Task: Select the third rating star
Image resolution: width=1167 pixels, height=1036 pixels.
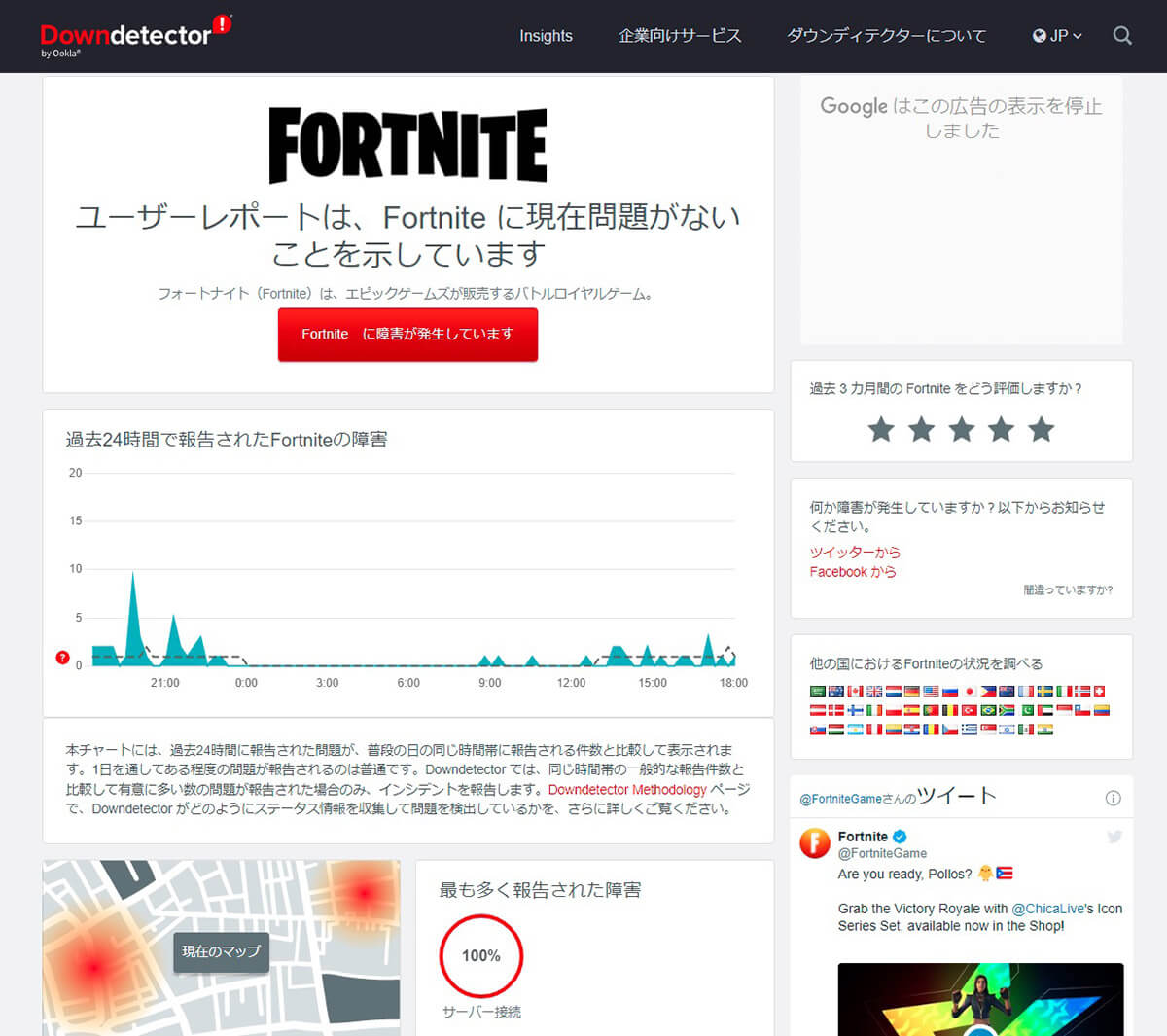Action: click(x=962, y=429)
